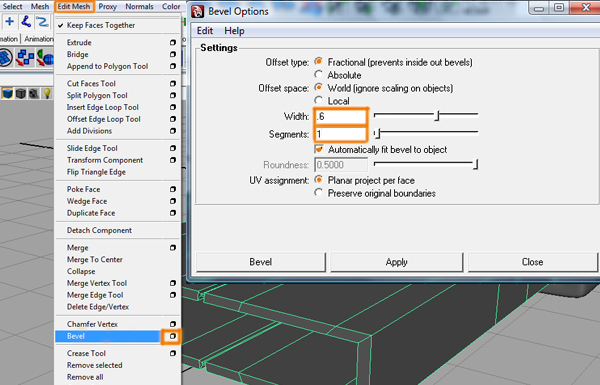Open the Color menu
The height and width of the screenshot is (385, 600).
[171, 7]
